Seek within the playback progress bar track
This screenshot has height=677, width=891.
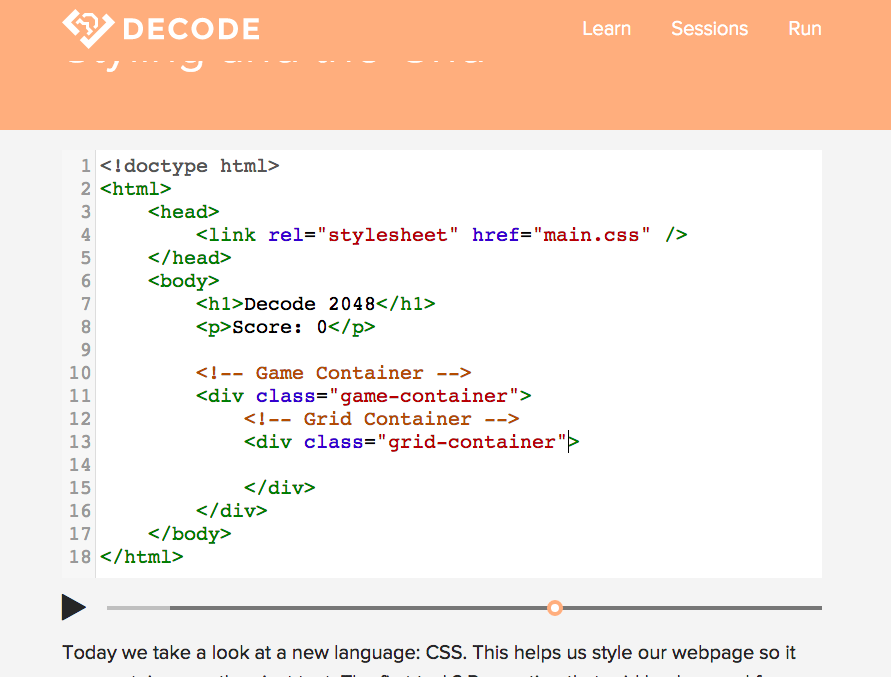(x=464, y=608)
